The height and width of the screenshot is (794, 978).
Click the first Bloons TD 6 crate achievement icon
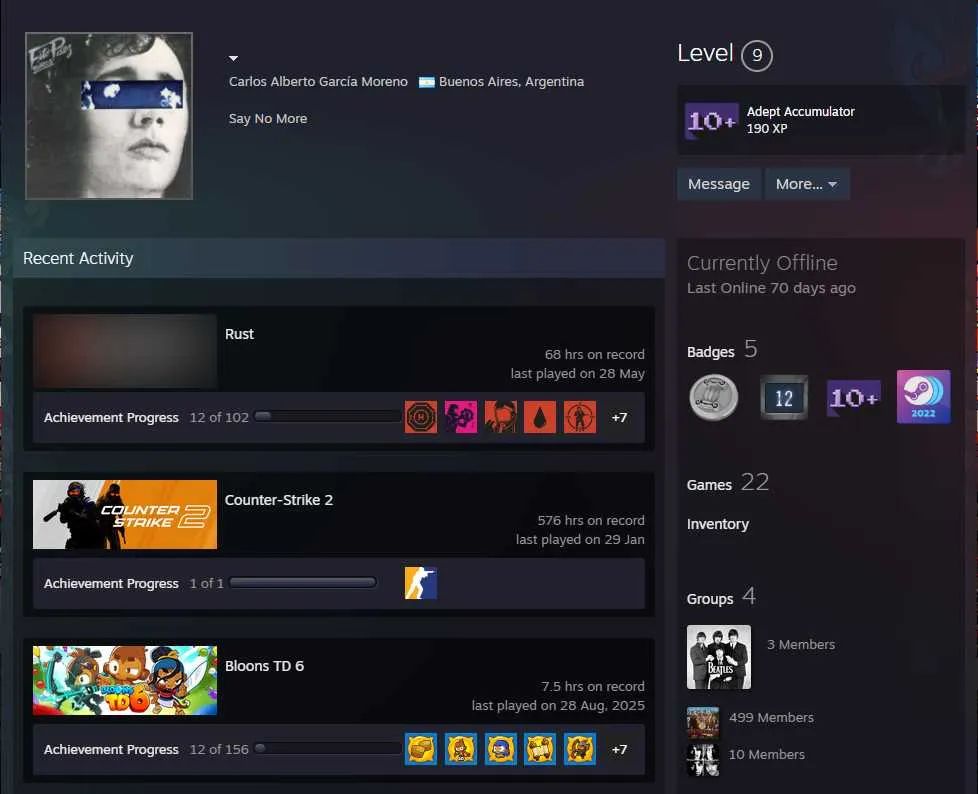(x=421, y=749)
